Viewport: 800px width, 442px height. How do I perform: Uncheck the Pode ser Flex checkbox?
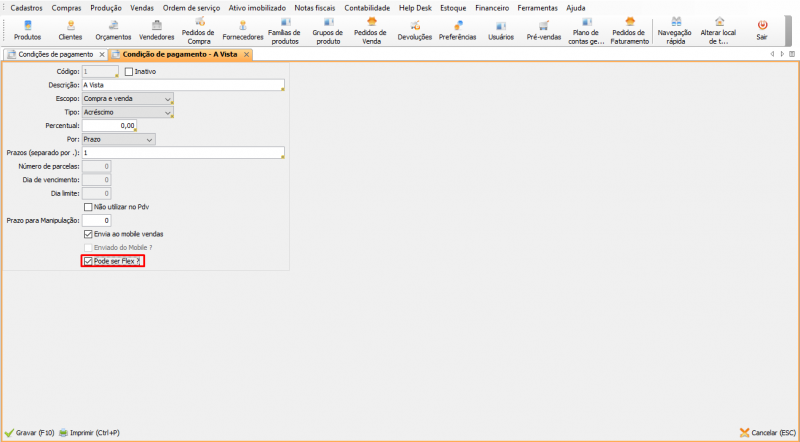(89, 261)
